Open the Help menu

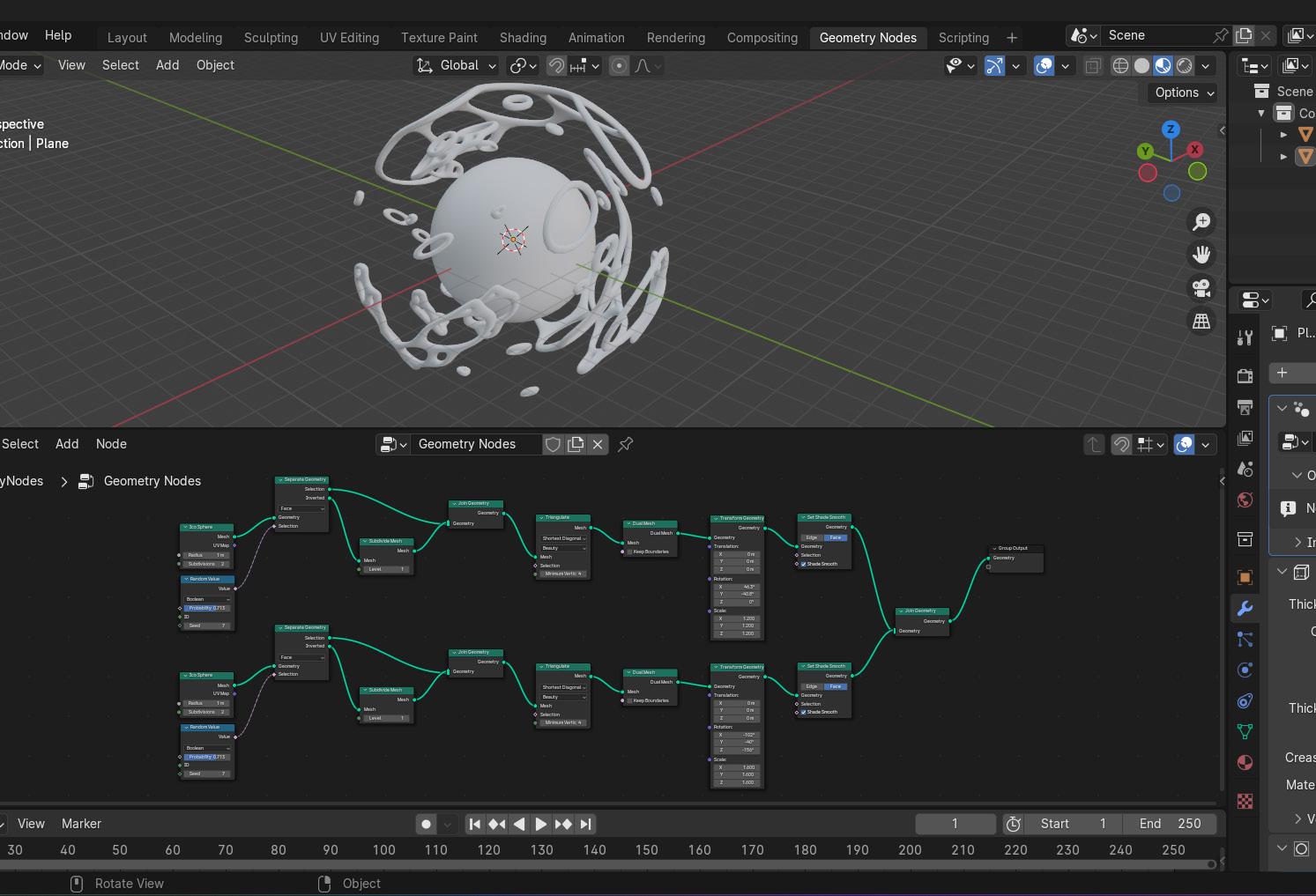pyautogui.click(x=58, y=35)
